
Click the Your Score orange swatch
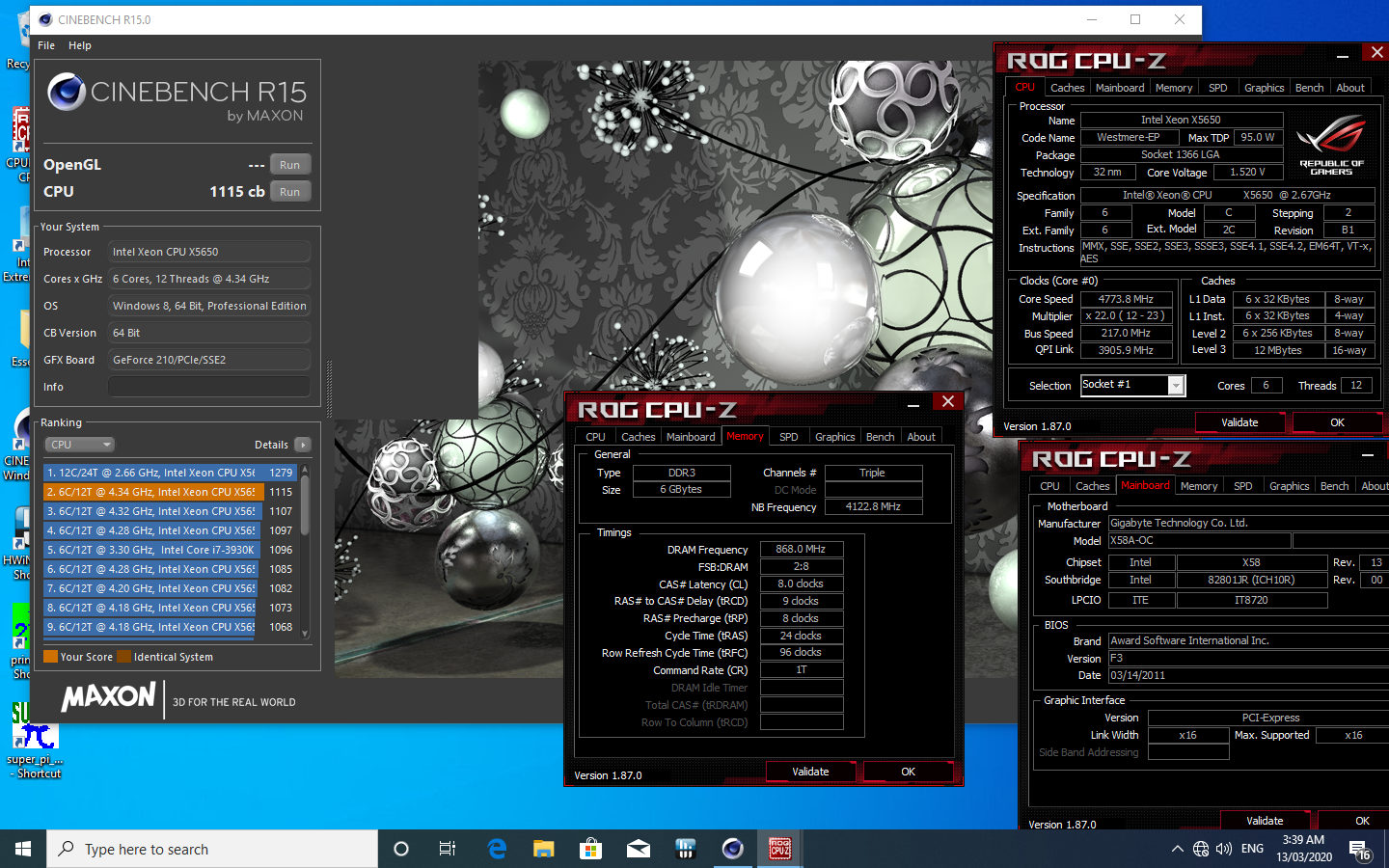coord(50,657)
